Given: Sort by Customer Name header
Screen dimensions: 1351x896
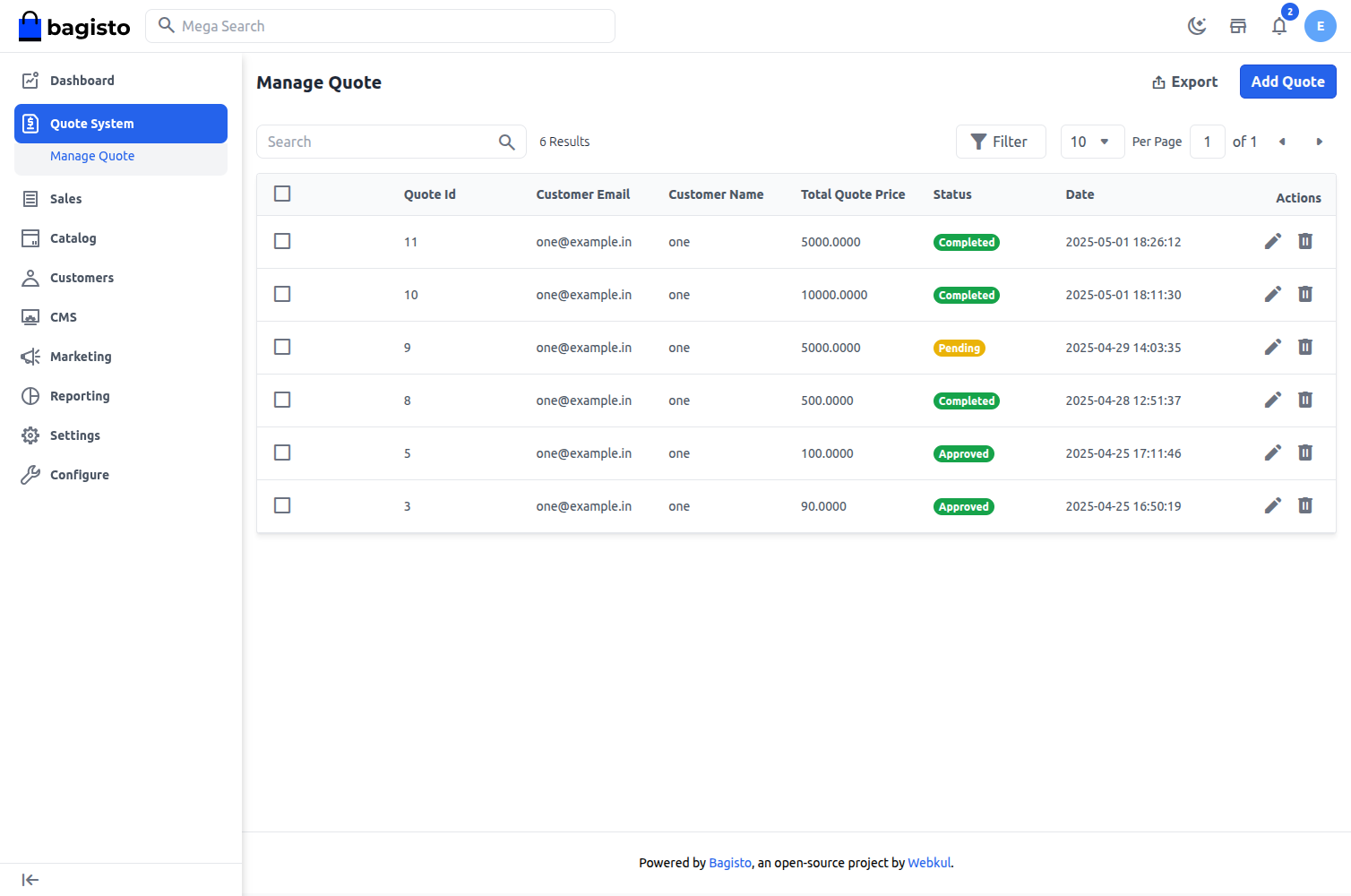Looking at the screenshot, I should [716, 194].
